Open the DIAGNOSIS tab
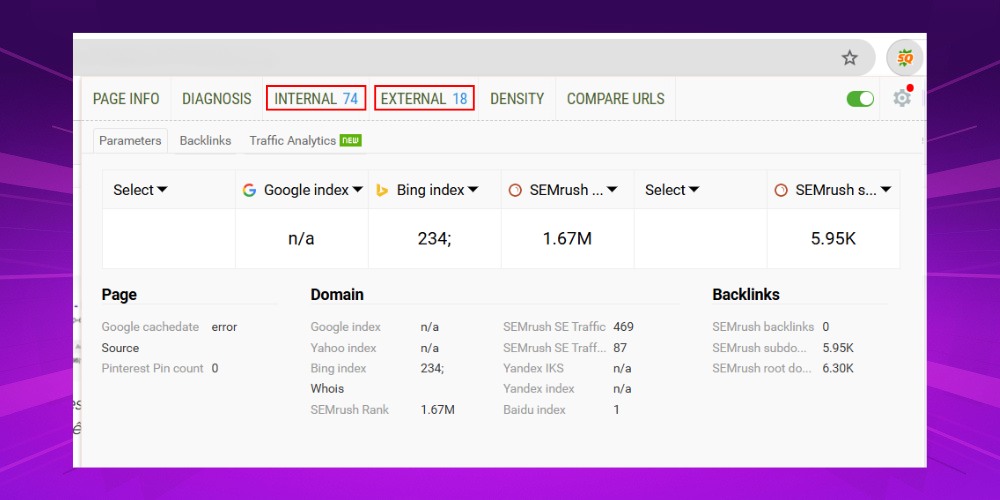The height and width of the screenshot is (500, 1000). tap(217, 99)
